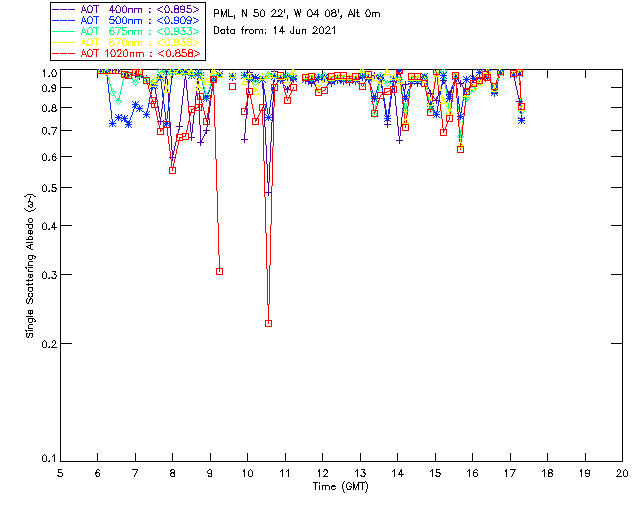Click the y-axis tick label 0.3
This screenshot has width=640, height=512.
[49, 275]
